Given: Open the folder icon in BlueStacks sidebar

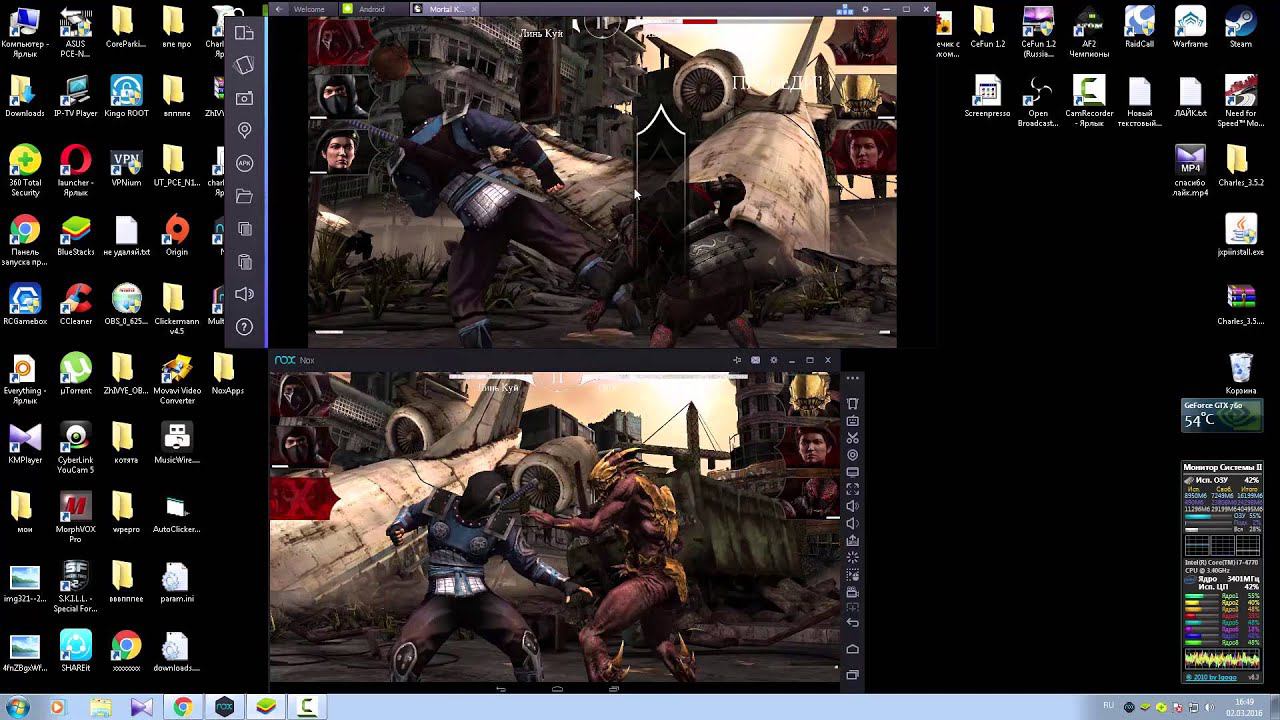Looking at the screenshot, I should 245,196.
